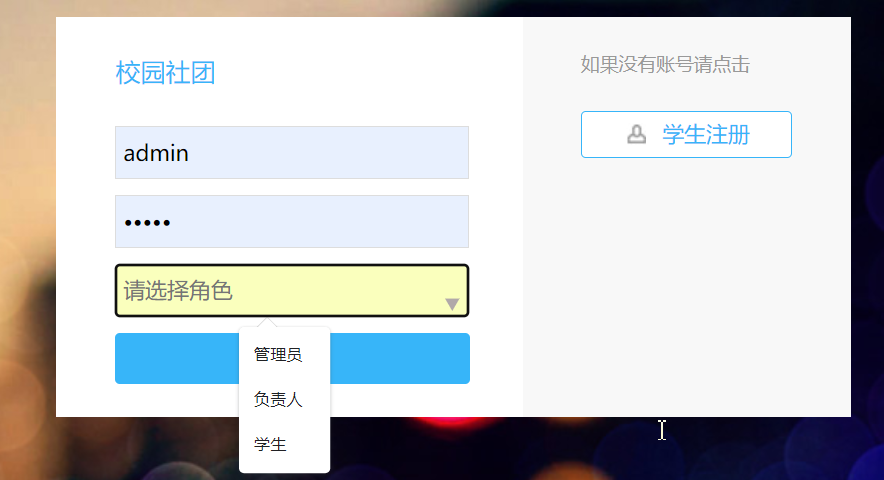Click the 请选择角色 placeholder text
The height and width of the screenshot is (480, 884).
pos(178,291)
